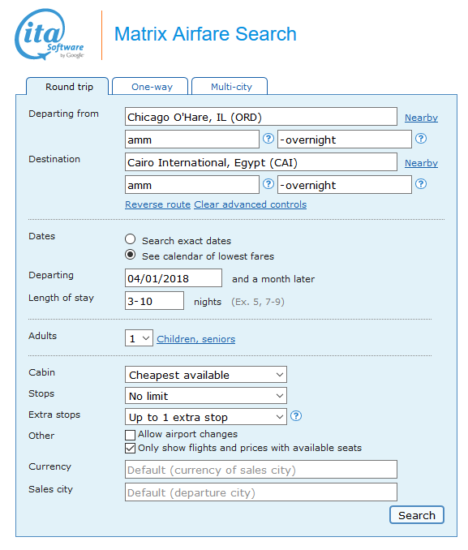Select Search exact dates radio button
468x550 pixels.
(130, 239)
